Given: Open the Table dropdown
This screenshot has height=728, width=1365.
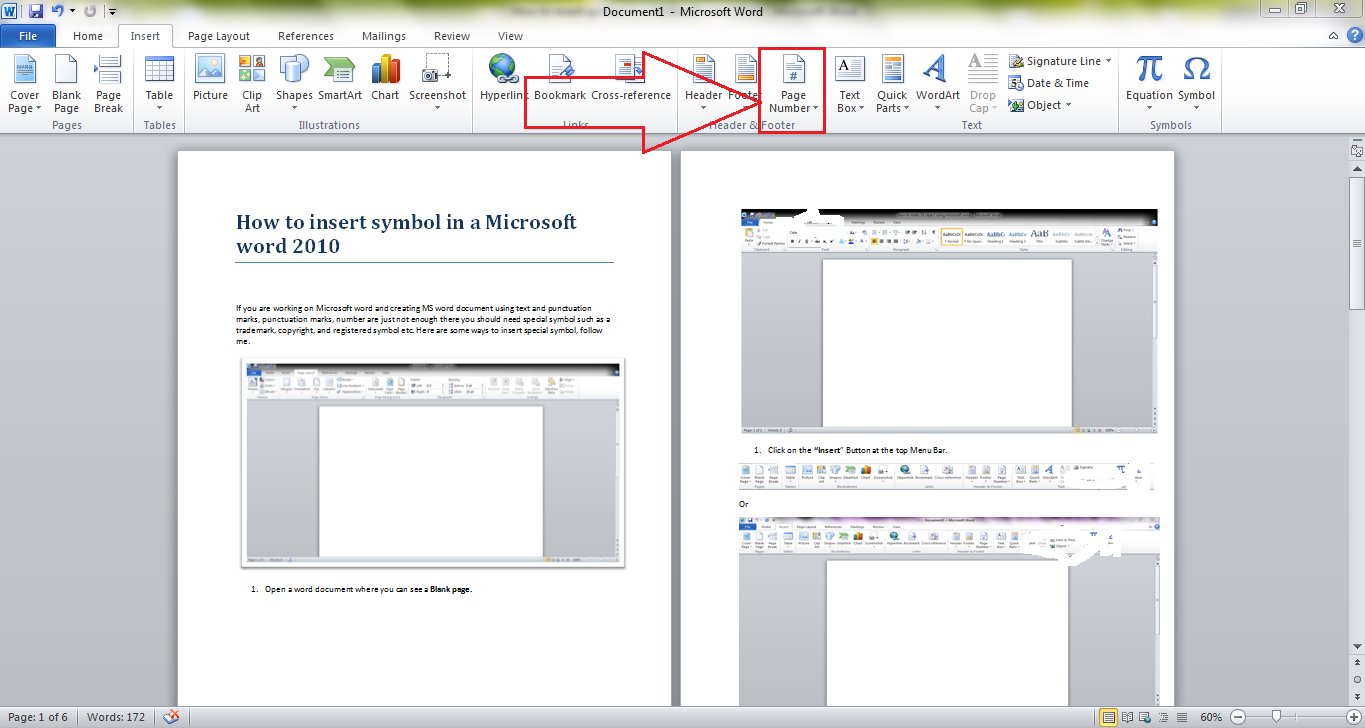Looking at the screenshot, I should (x=159, y=82).
